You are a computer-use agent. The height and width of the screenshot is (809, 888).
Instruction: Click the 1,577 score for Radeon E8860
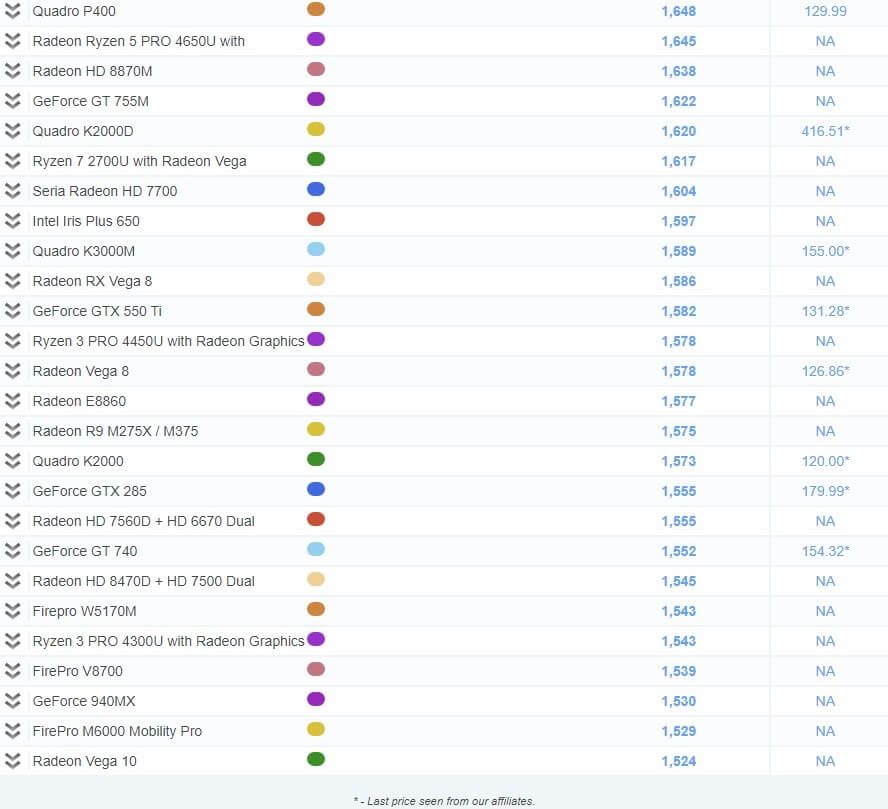[x=678, y=401]
